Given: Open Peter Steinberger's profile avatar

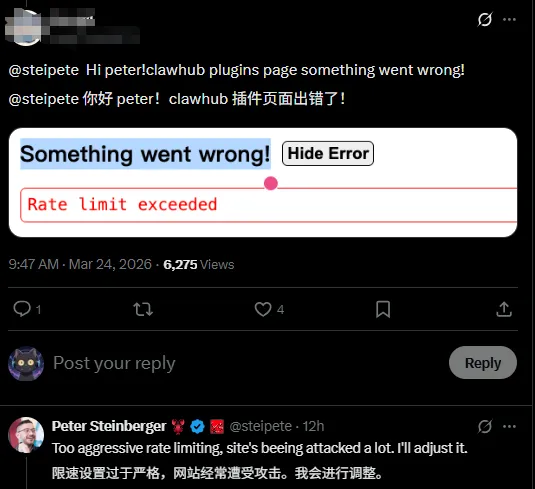Looking at the screenshot, I should click(x=26, y=435).
